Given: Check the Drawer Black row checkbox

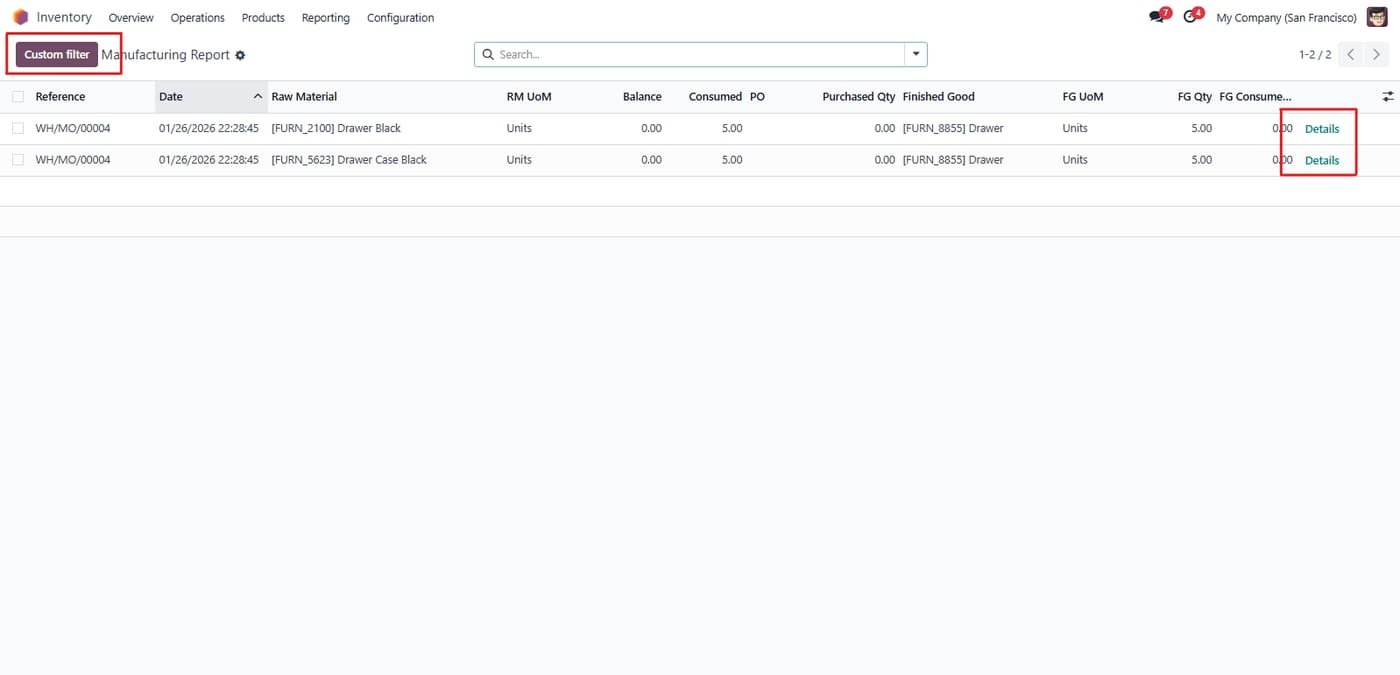Looking at the screenshot, I should click(18, 128).
